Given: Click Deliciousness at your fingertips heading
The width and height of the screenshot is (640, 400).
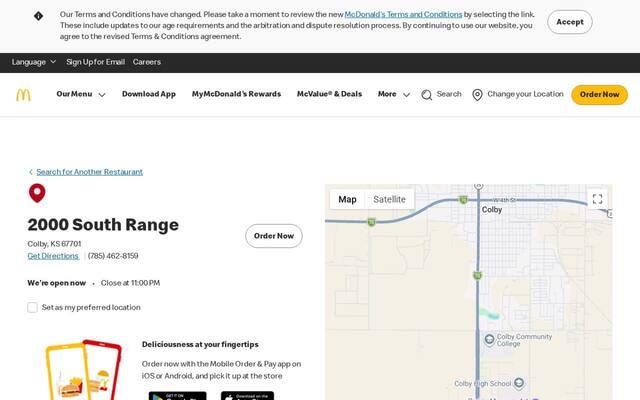Looking at the screenshot, I should [200, 344].
